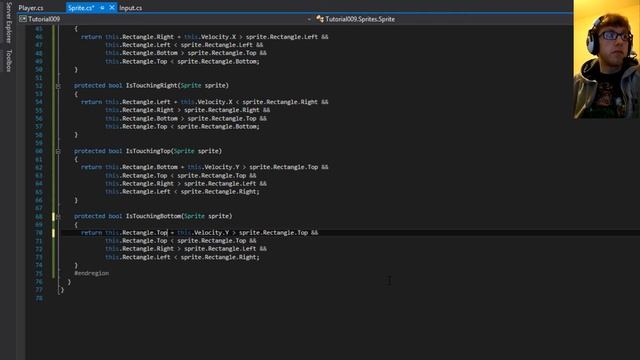Image resolution: width=640 pixels, height=360 pixels.
Task: Select the Sprite.cs* tab
Action: coord(81,8)
